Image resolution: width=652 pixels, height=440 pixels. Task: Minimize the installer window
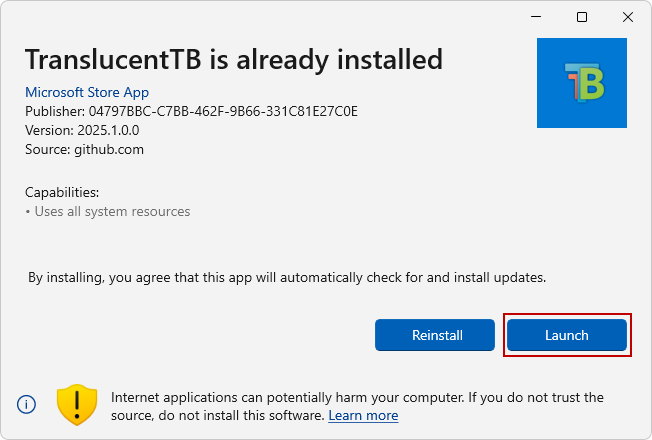536,17
